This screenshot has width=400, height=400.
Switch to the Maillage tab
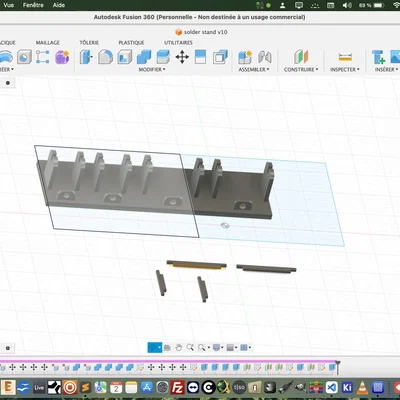pyautogui.click(x=48, y=43)
